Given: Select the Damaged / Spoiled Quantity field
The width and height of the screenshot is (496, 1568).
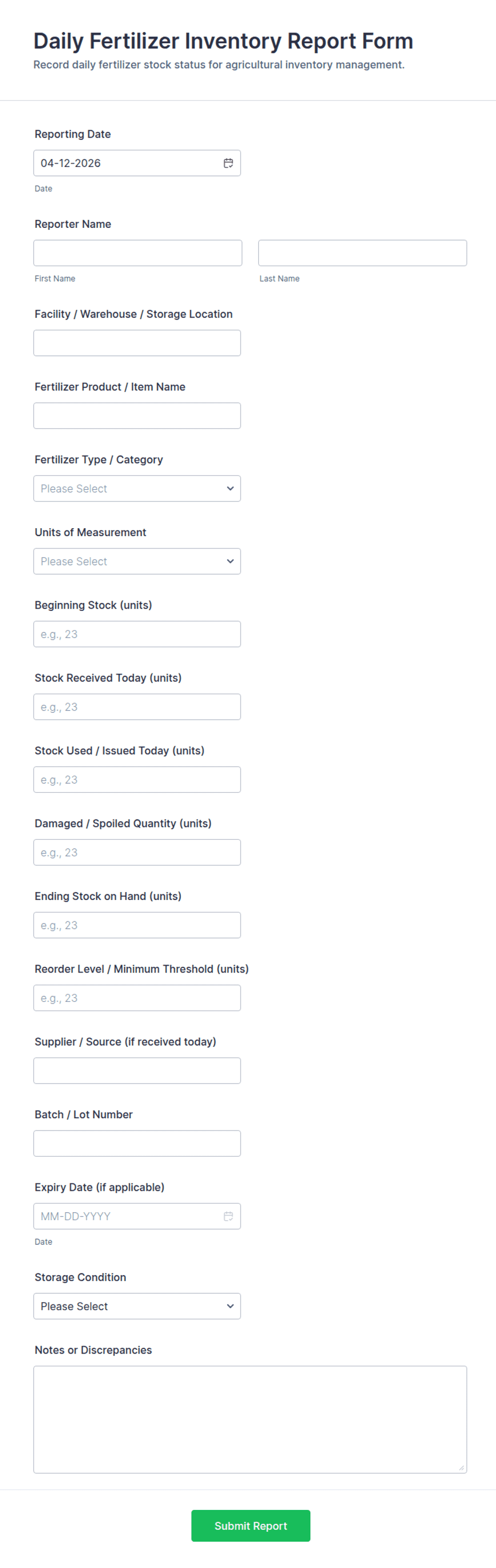Looking at the screenshot, I should pos(137,852).
